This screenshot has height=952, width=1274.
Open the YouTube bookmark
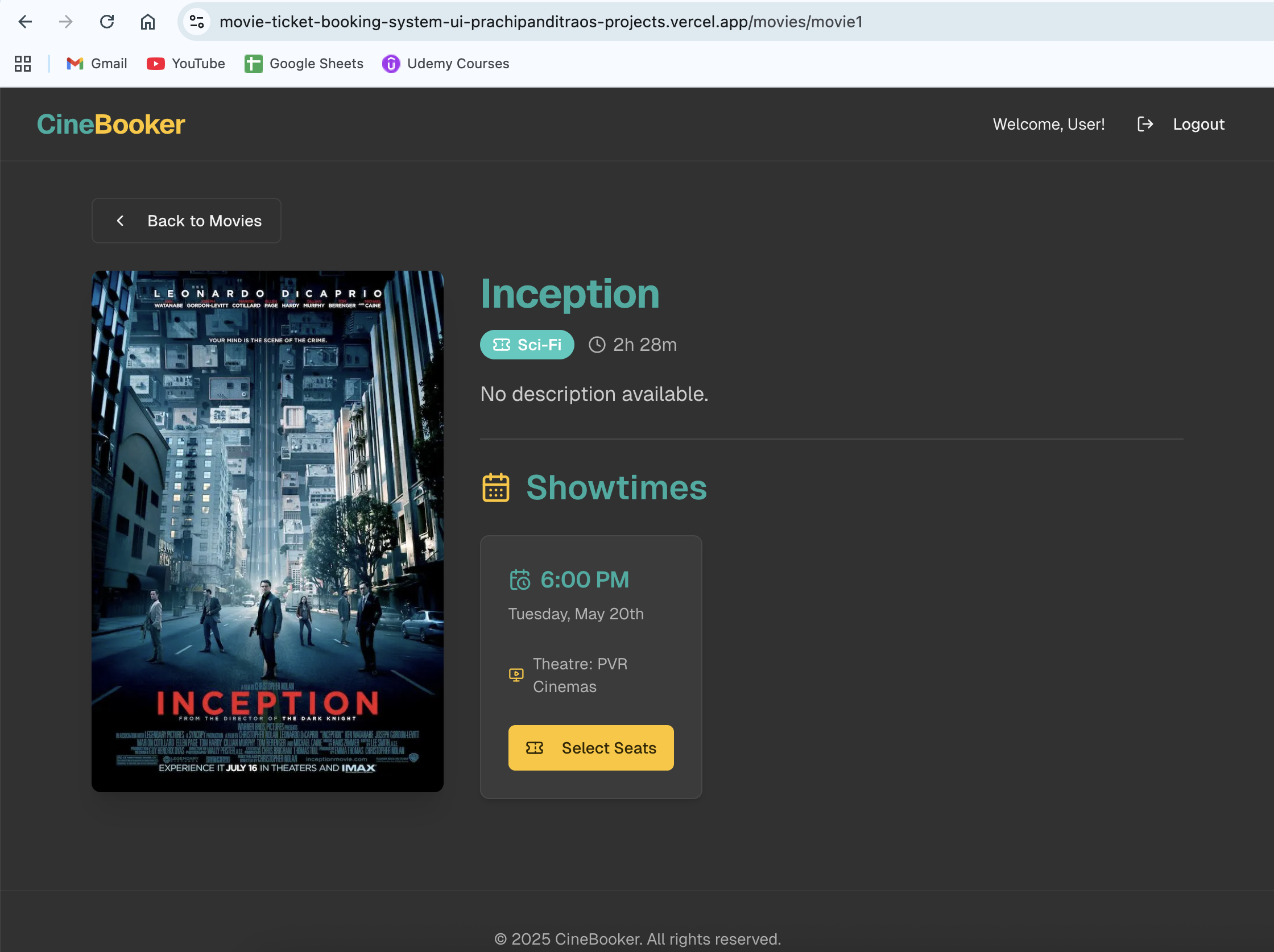tap(186, 63)
